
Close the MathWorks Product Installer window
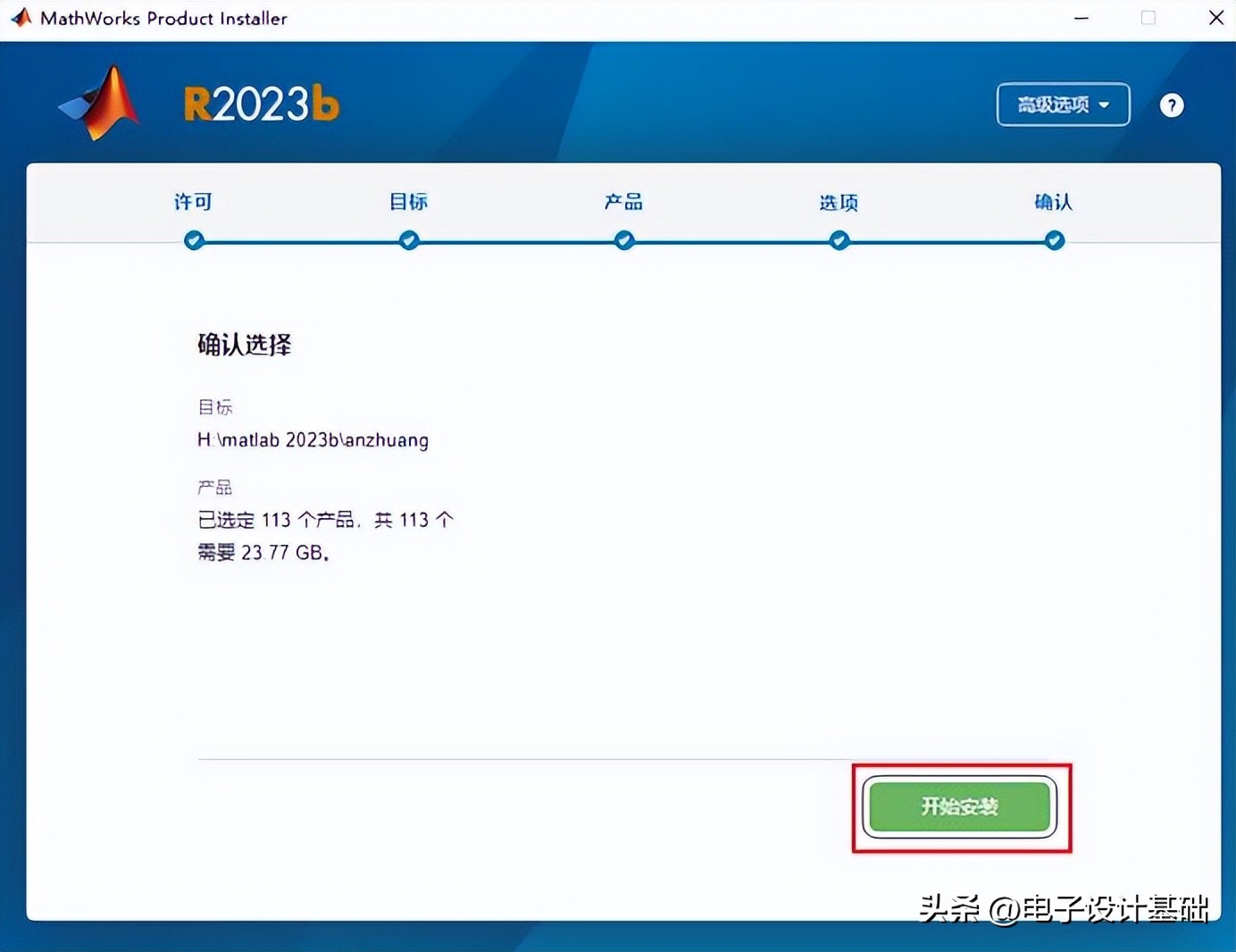point(1216,18)
